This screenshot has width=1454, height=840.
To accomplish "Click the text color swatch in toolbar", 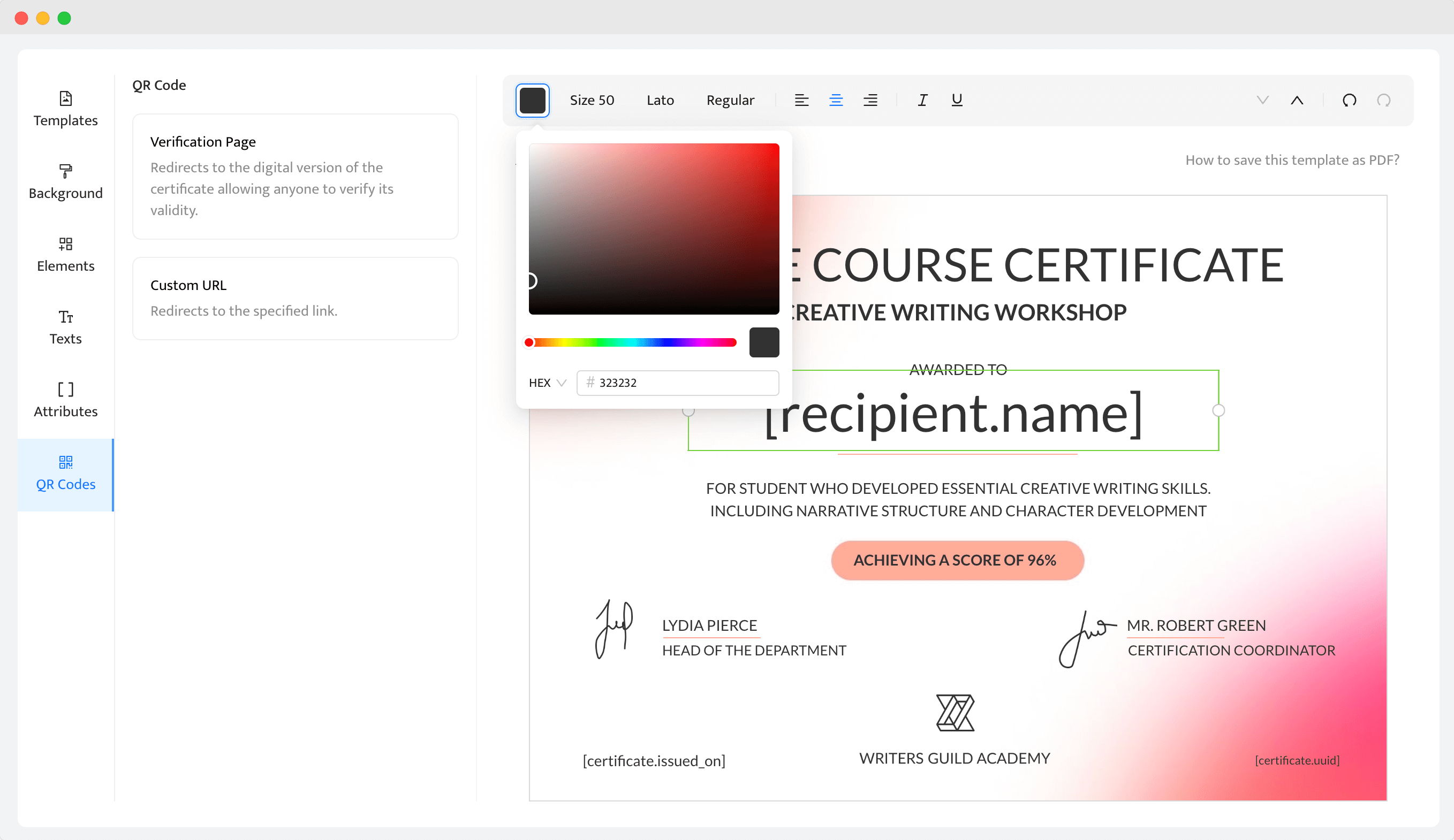I will [532, 100].
